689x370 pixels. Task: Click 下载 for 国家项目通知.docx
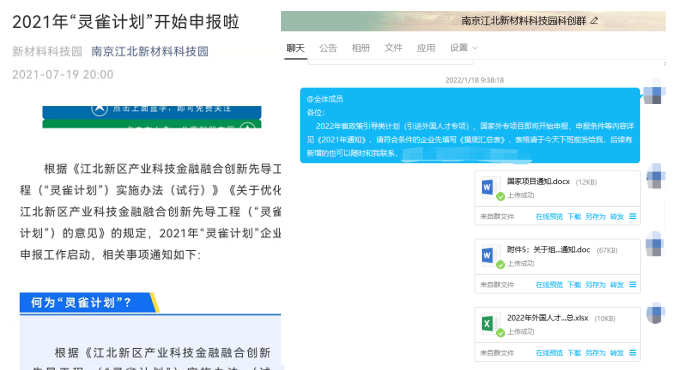(x=574, y=217)
